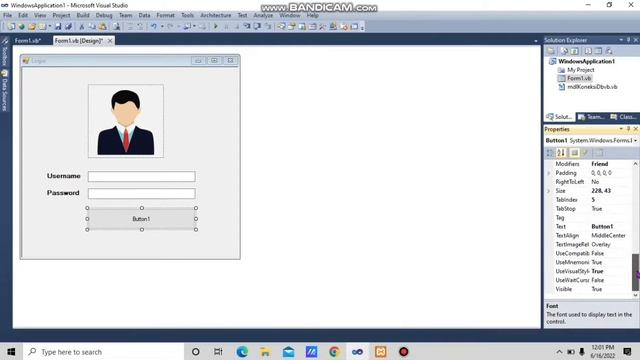Toggle auto-hide pin on Solution Explorer
Image resolution: width=640 pixels, height=360 pixels.
pos(629,40)
